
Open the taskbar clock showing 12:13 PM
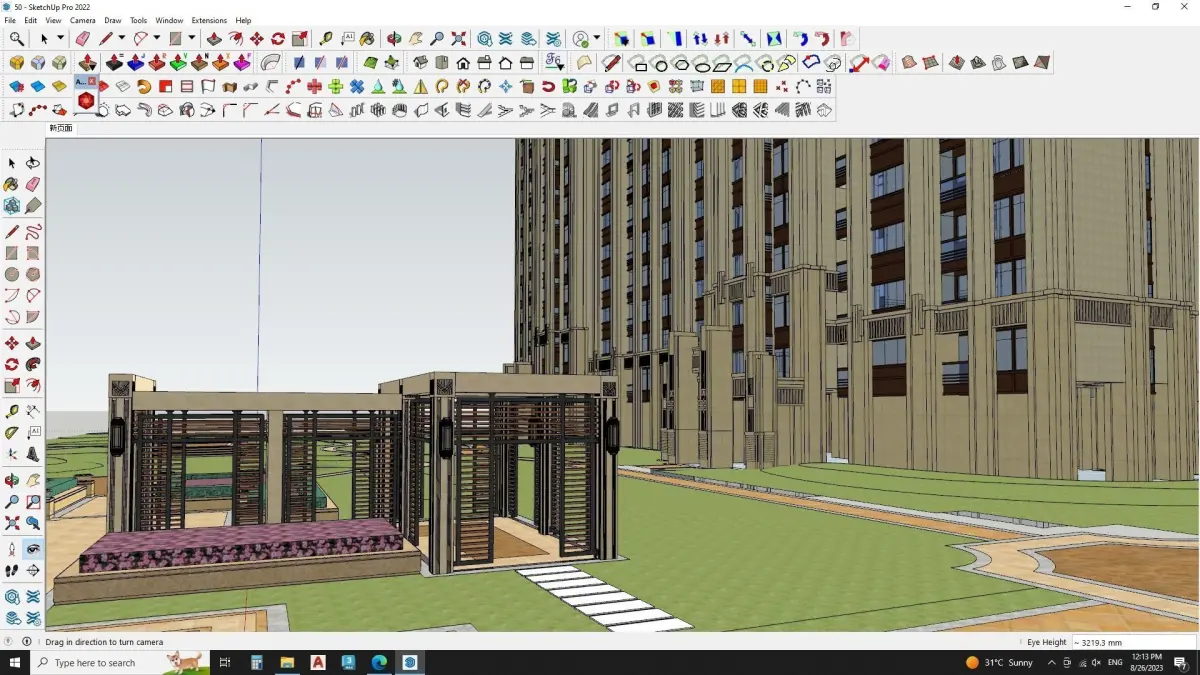[x=1146, y=662]
